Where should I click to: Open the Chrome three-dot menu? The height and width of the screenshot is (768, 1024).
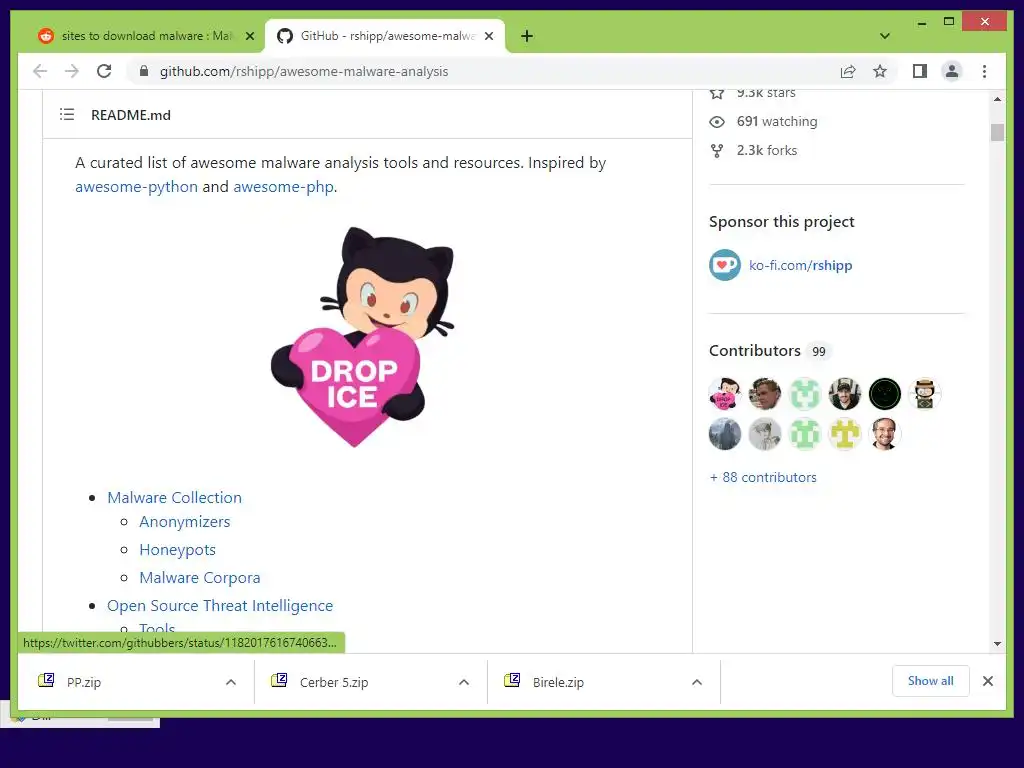coord(984,71)
